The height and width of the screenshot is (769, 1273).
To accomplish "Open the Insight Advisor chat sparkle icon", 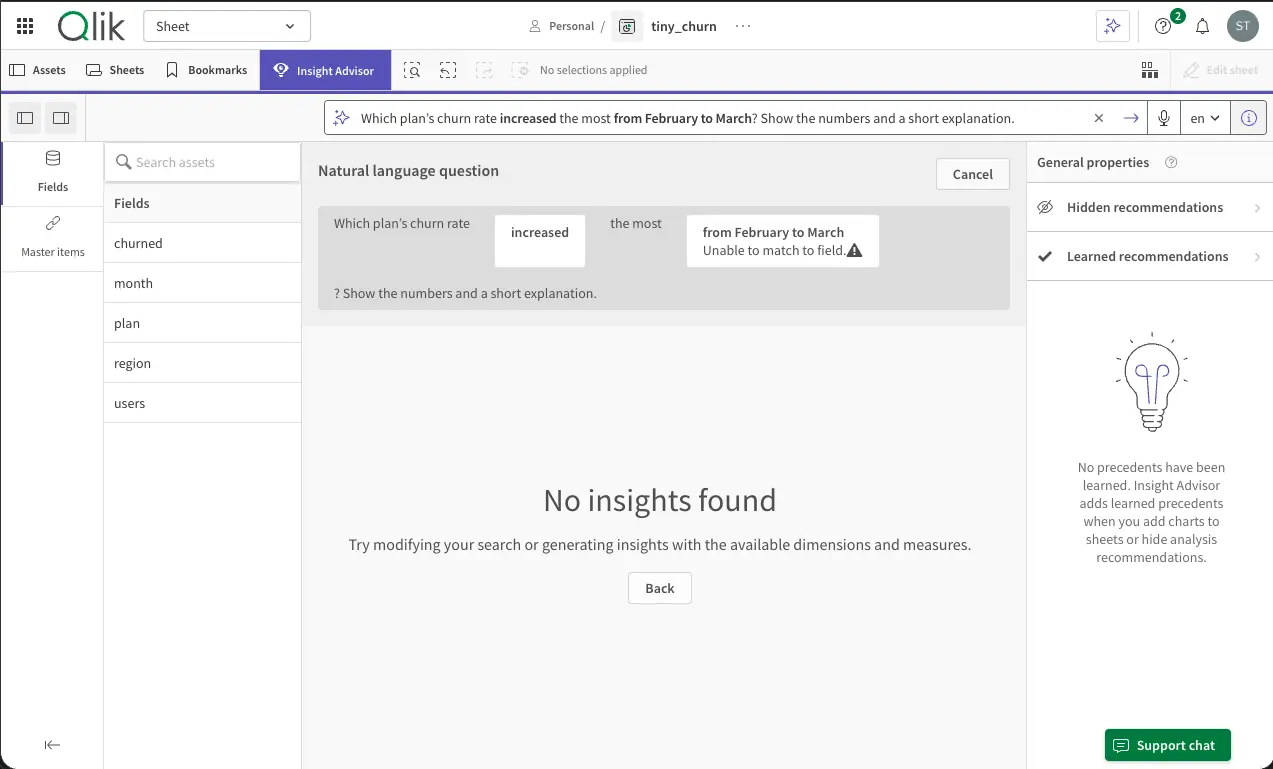I will coord(1112,26).
